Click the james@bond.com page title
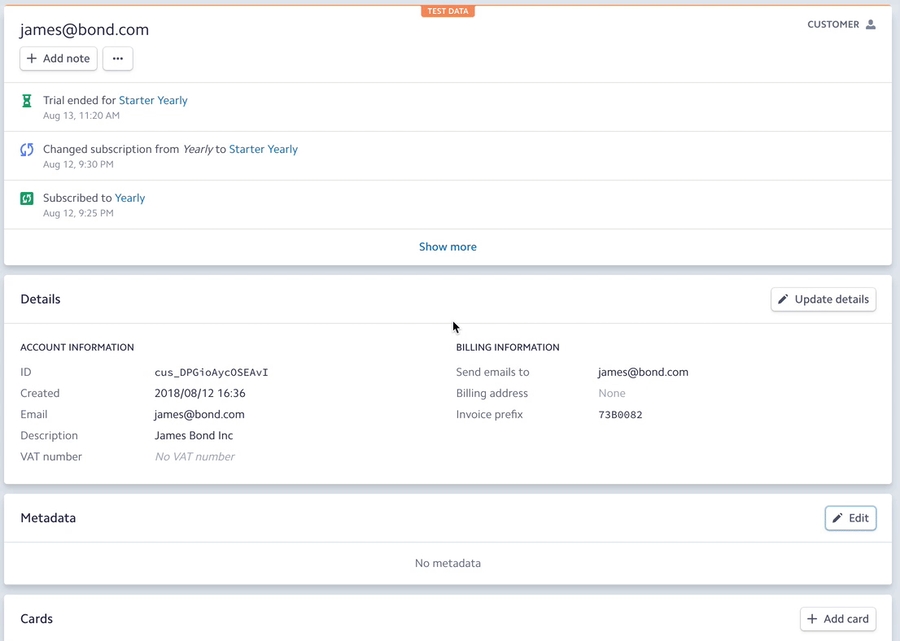The width and height of the screenshot is (900, 641). click(x=84, y=30)
